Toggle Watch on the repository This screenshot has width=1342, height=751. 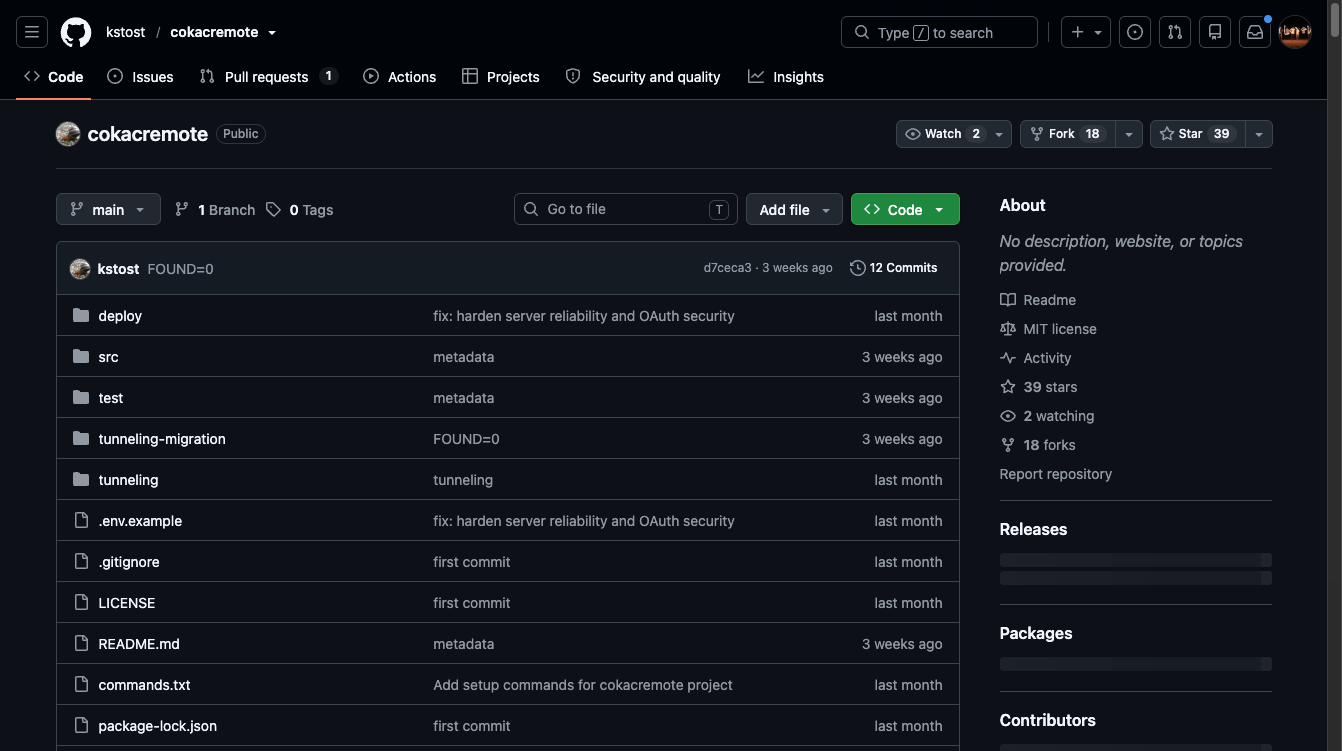pyautogui.click(x=954, y=134)
